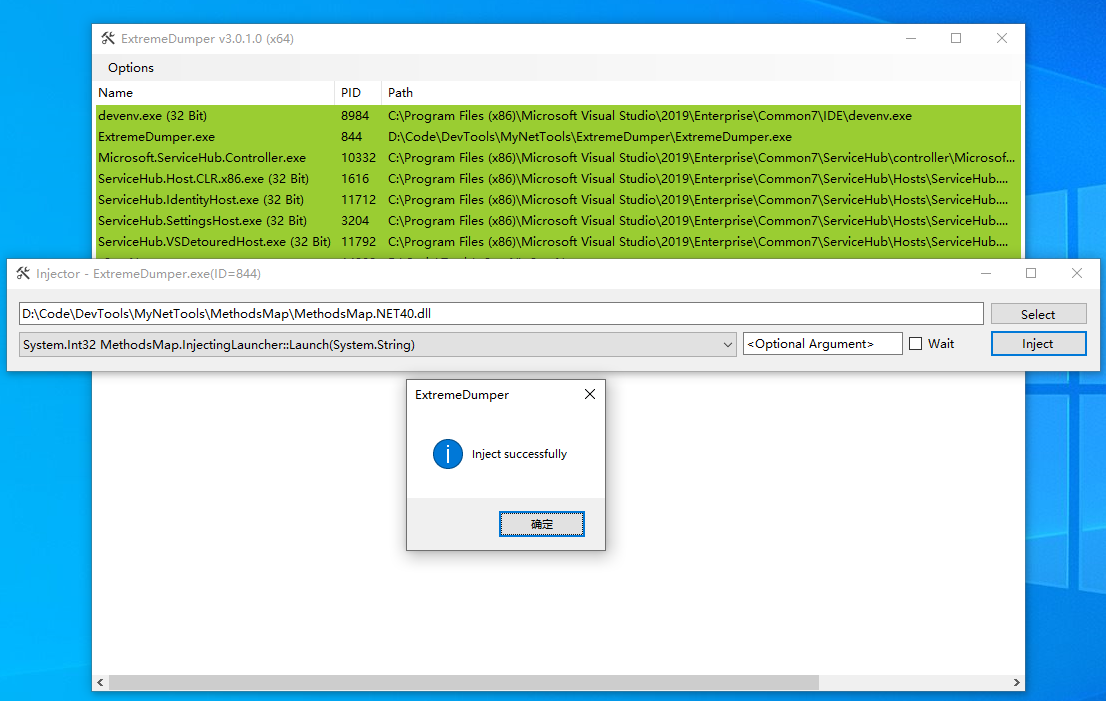
Task: Minimize the ExtremeDumper main window
Action: point(911,38)
